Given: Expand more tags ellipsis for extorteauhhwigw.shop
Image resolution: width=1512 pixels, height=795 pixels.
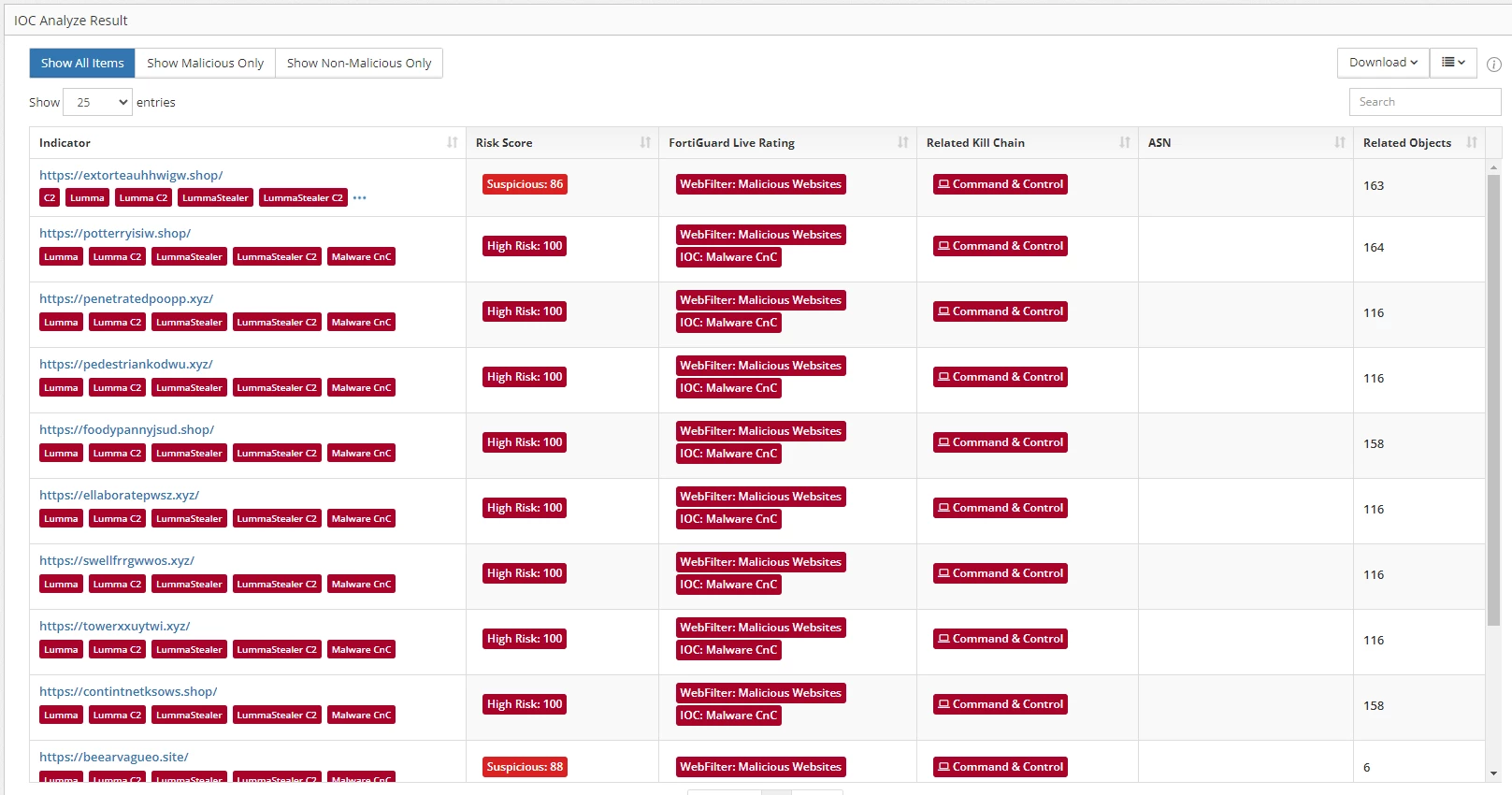Looking at the screenshot, I should click(360, 197).
